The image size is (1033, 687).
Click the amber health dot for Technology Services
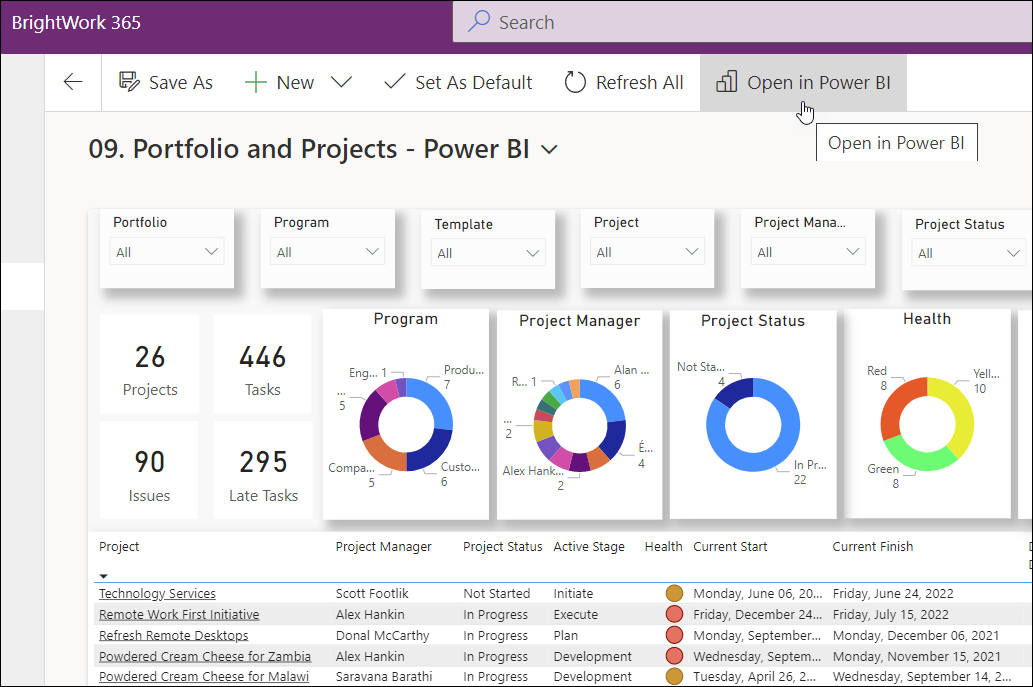pos(674,593)
